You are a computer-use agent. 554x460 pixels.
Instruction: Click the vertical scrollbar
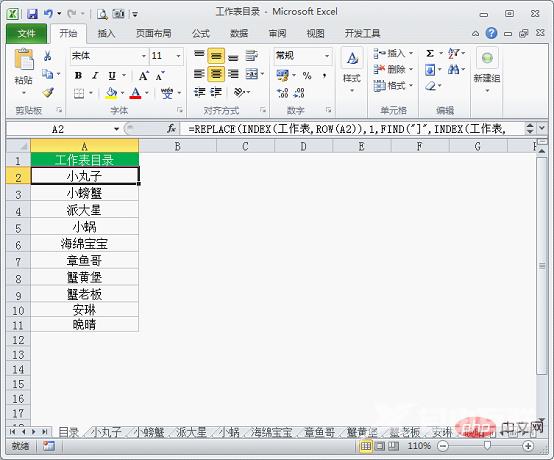coord(542,266)
